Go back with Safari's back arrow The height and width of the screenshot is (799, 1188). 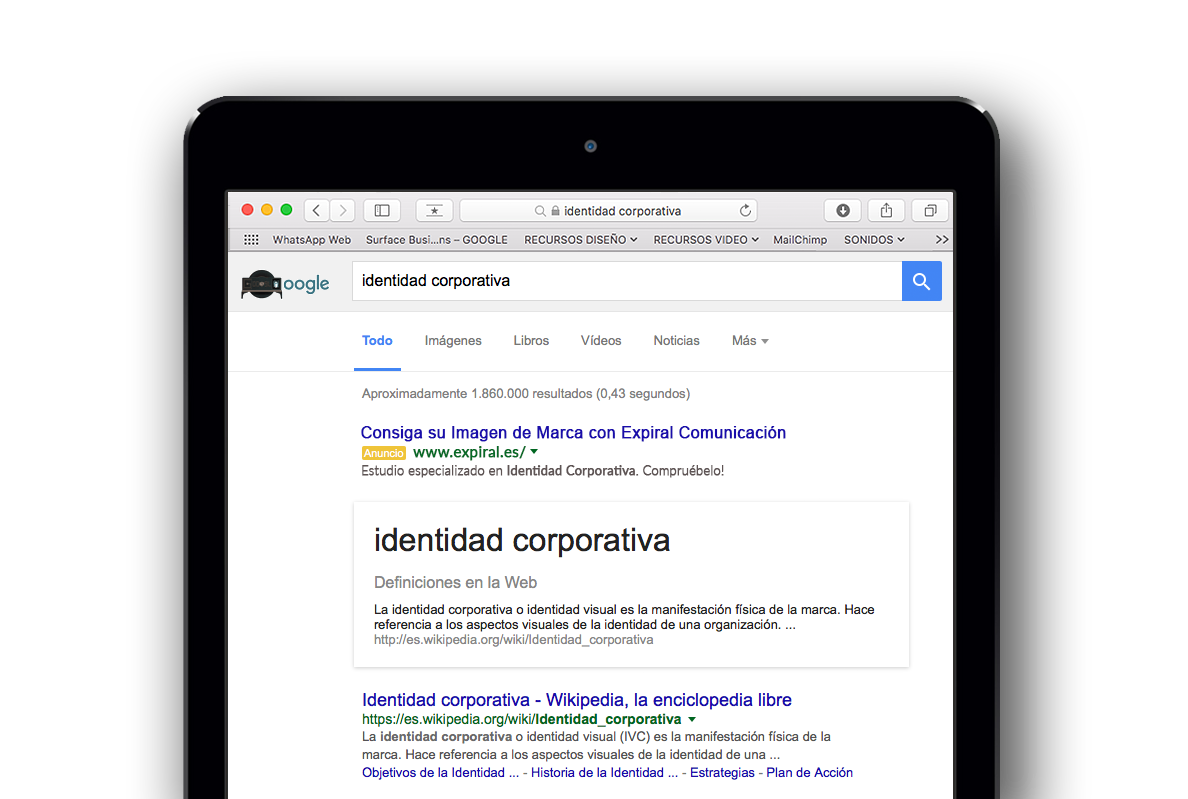pyautogui.click(x=317, y=211)
